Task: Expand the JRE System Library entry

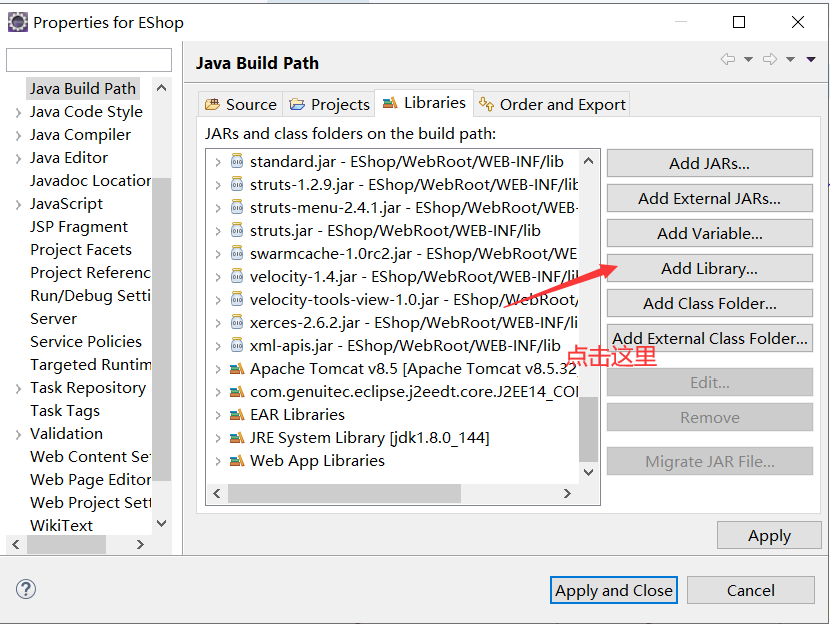Action: pos(220,438)
